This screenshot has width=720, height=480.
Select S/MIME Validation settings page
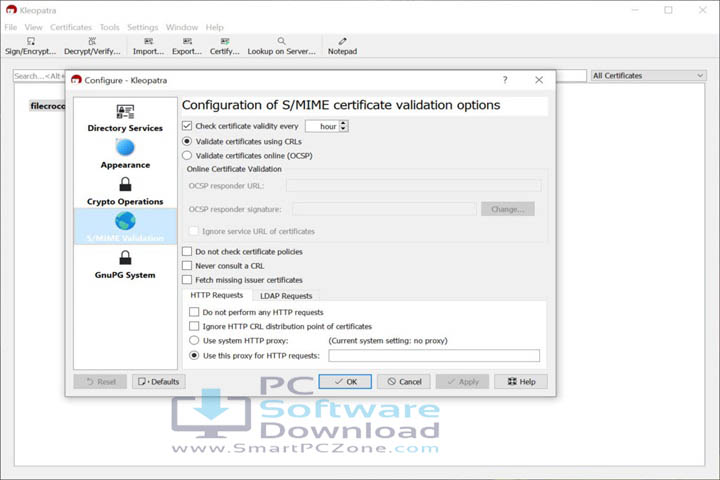tap(125, 226)
